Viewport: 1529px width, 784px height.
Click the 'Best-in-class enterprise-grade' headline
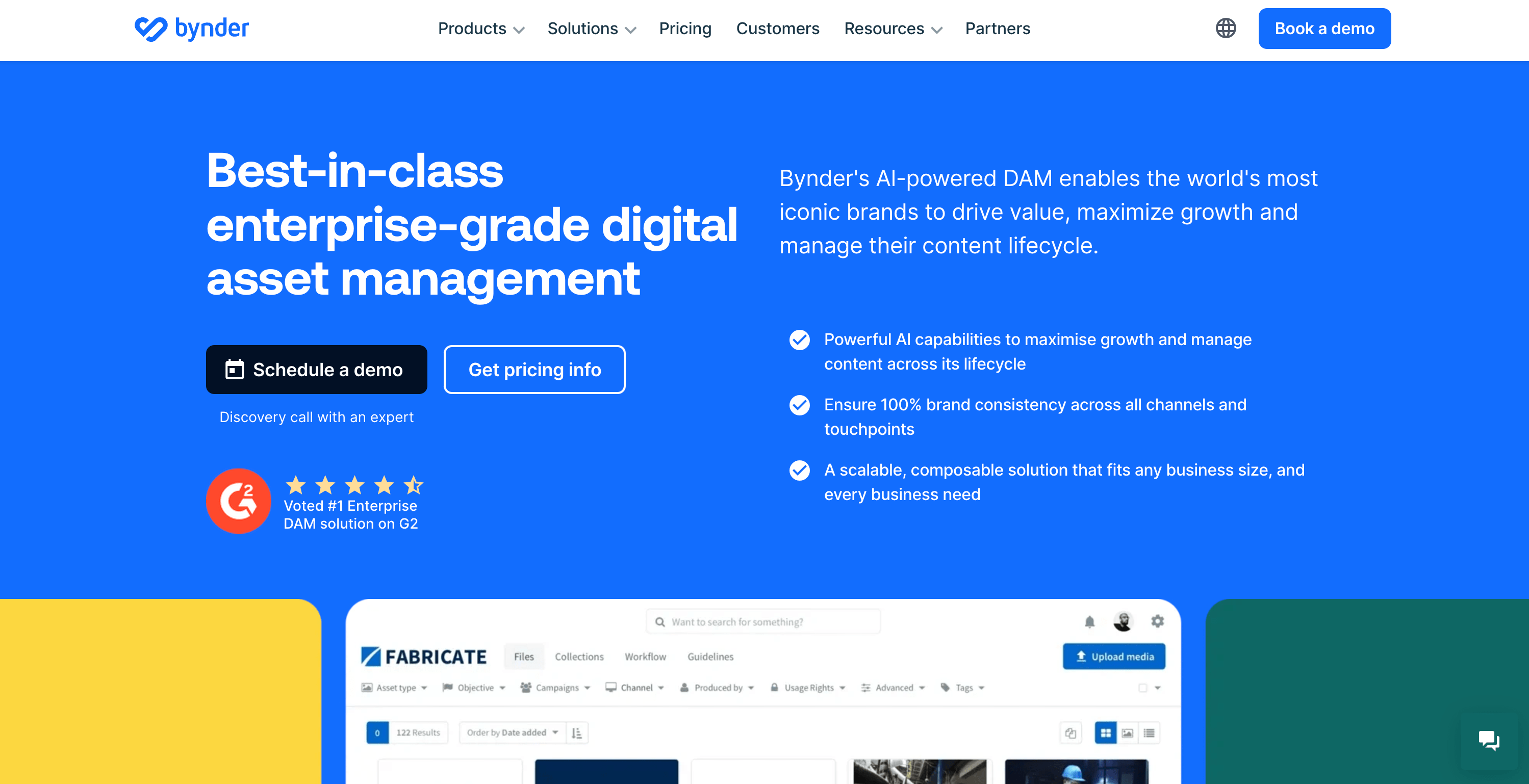point(472,224)
